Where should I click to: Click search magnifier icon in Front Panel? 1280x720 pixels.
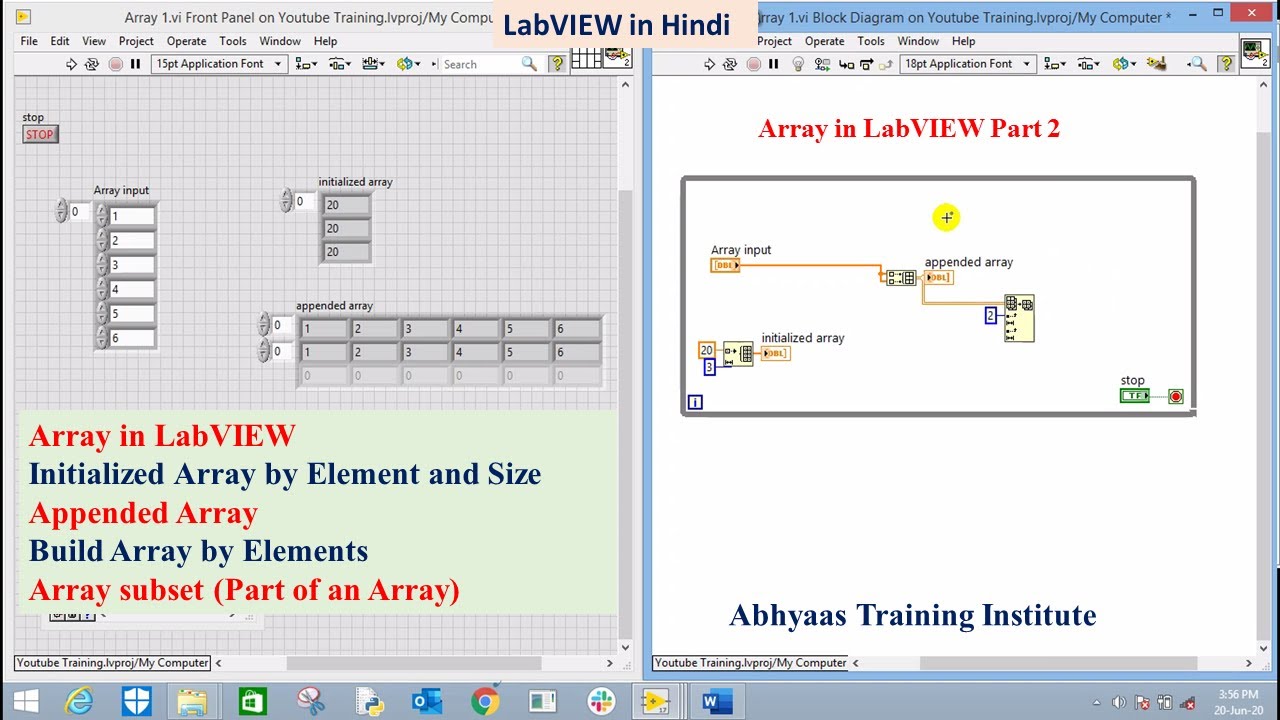coord(529,64)
